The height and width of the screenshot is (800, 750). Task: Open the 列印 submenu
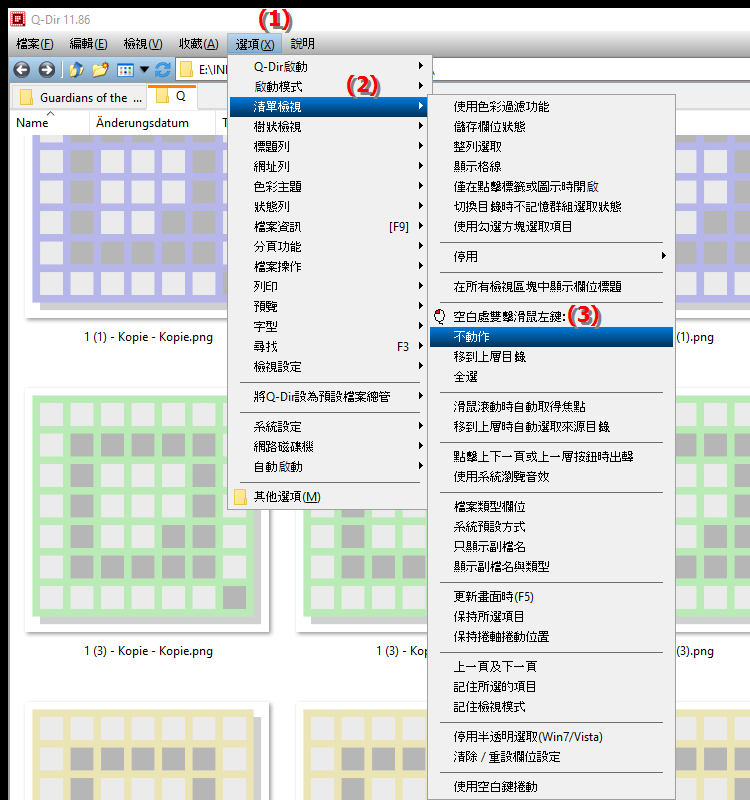(x=328, y=287)
